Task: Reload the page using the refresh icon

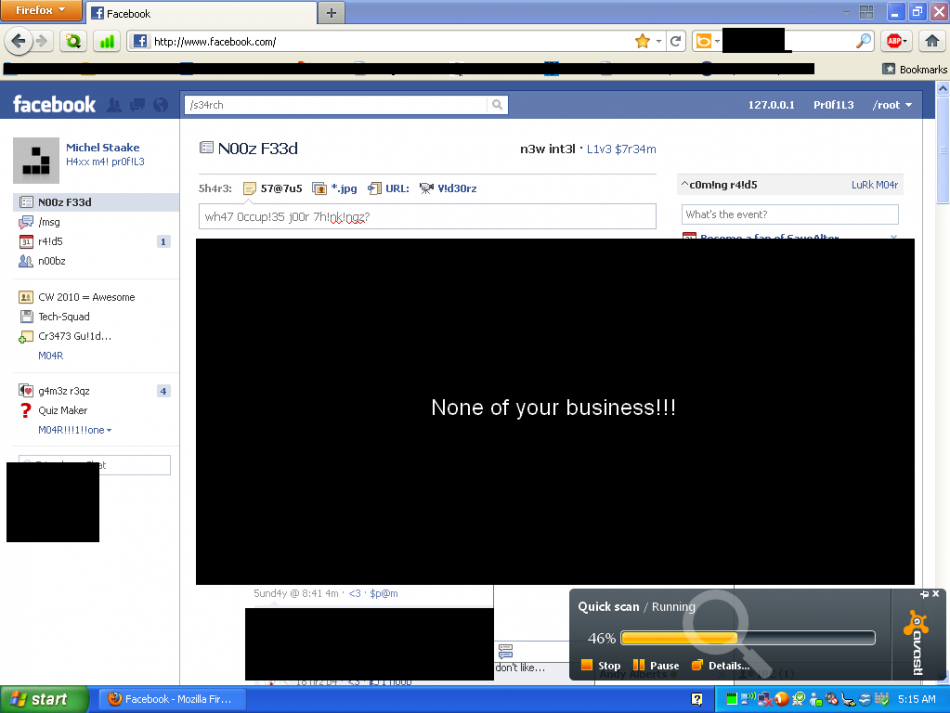Action: point(676,41)
